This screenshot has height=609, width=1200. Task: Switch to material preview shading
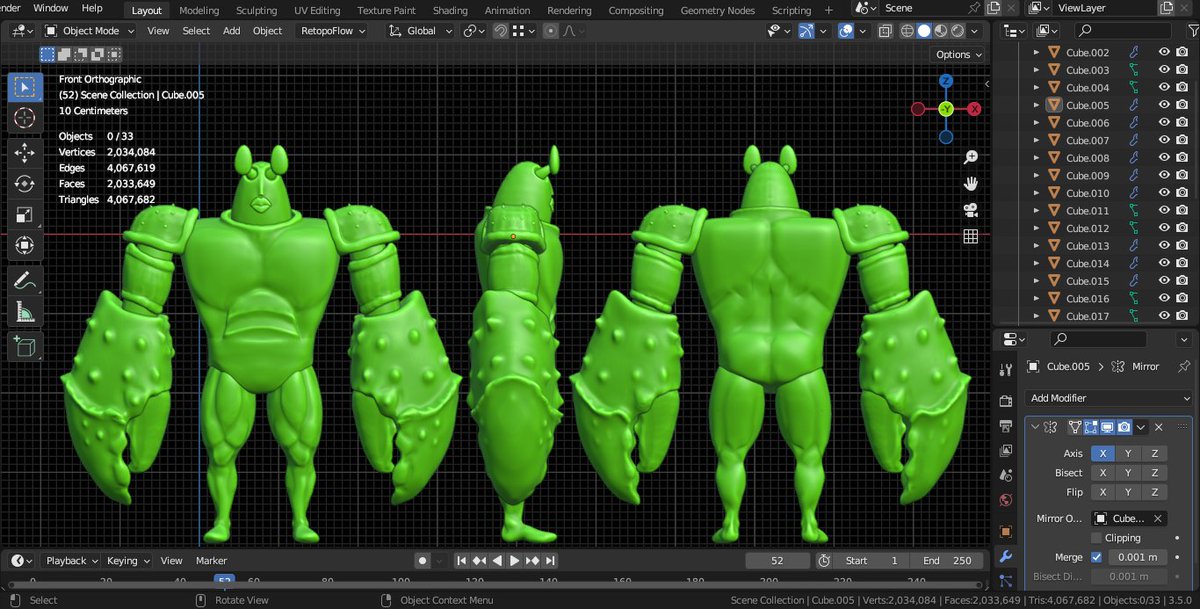(940, 31)
